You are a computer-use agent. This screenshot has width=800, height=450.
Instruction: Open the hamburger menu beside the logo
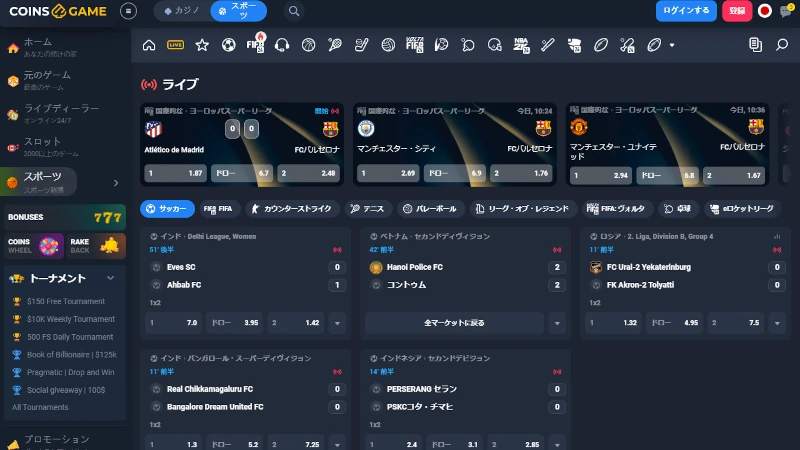[129, 11]
